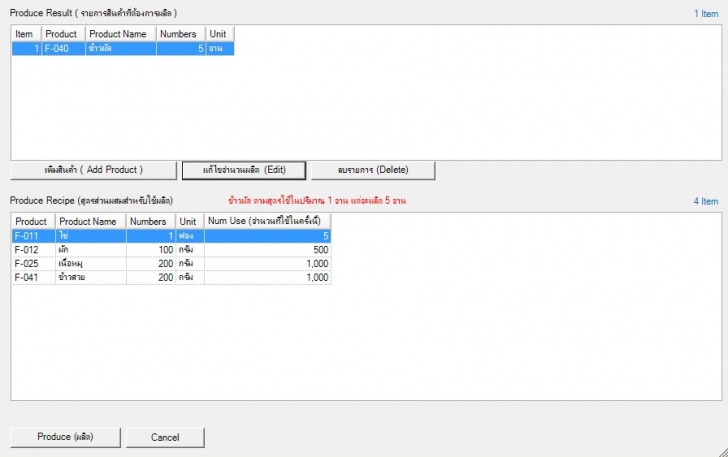Click Product column header in Produce Result
Image resolution: width=728 pixels, height=457 pixels.
click(64, 34)
